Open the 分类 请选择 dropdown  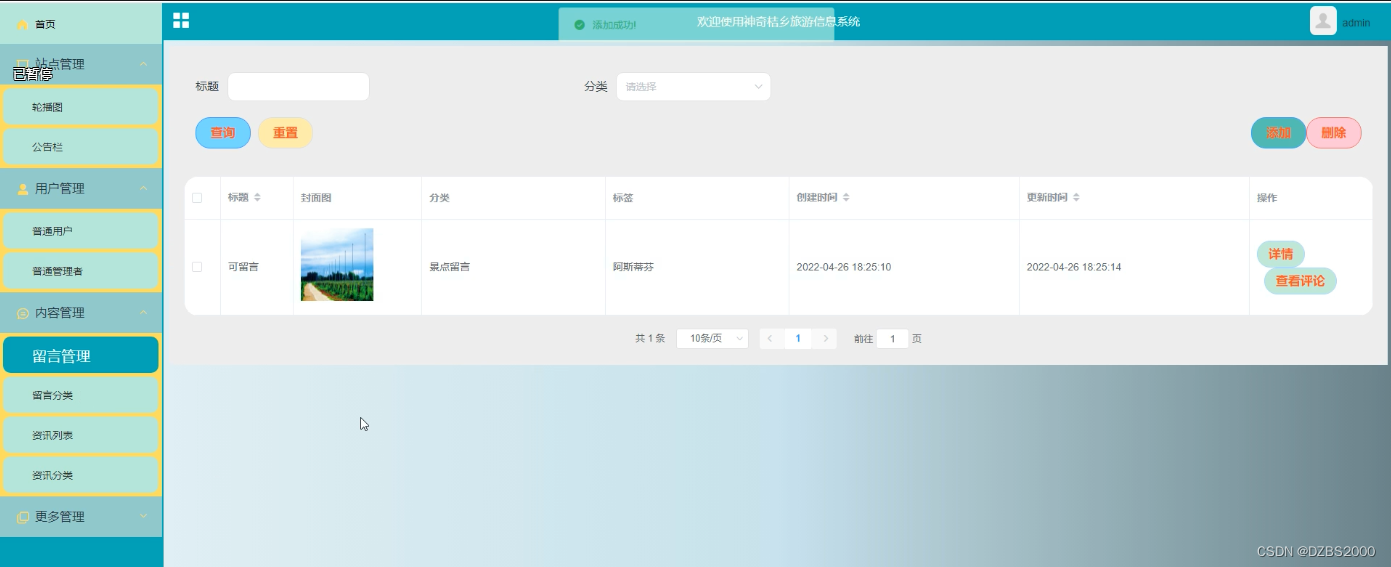693,87
